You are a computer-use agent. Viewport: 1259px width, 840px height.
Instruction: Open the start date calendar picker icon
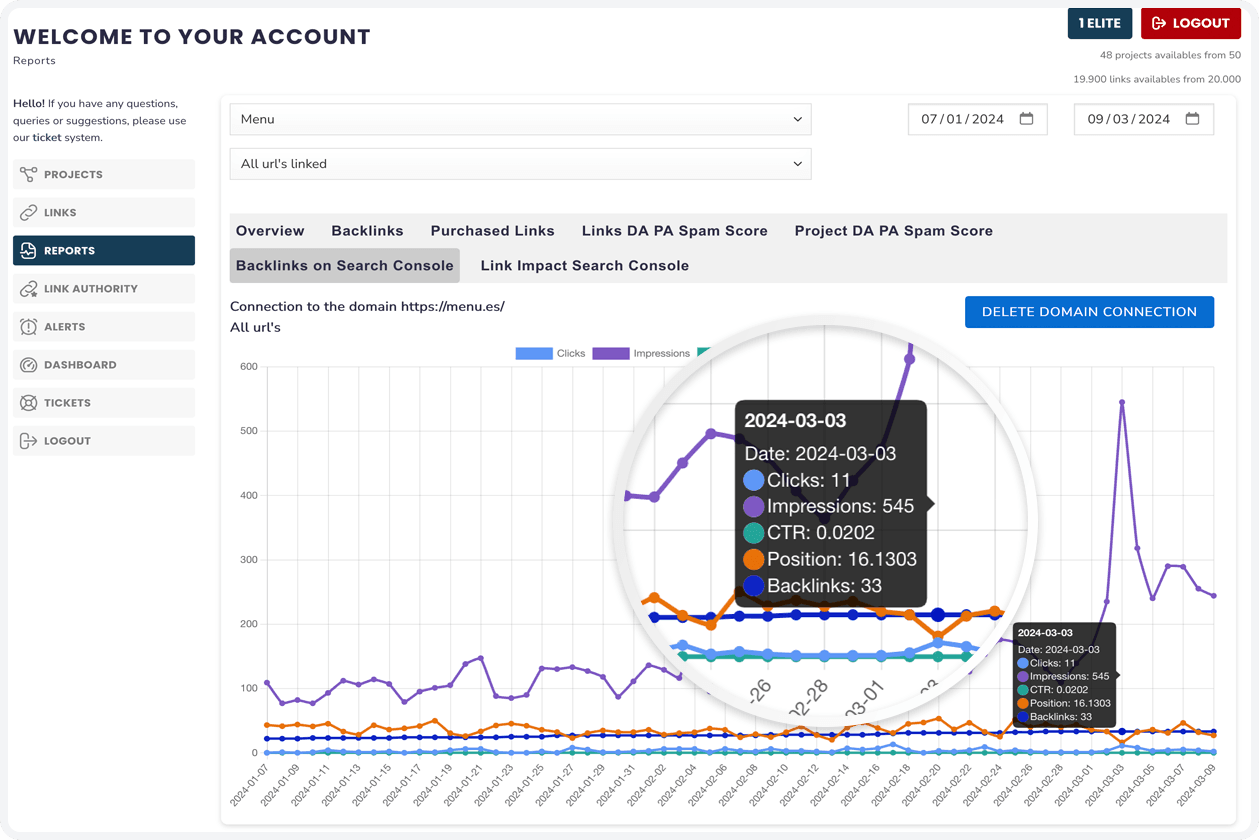(x=1026, y=119)
